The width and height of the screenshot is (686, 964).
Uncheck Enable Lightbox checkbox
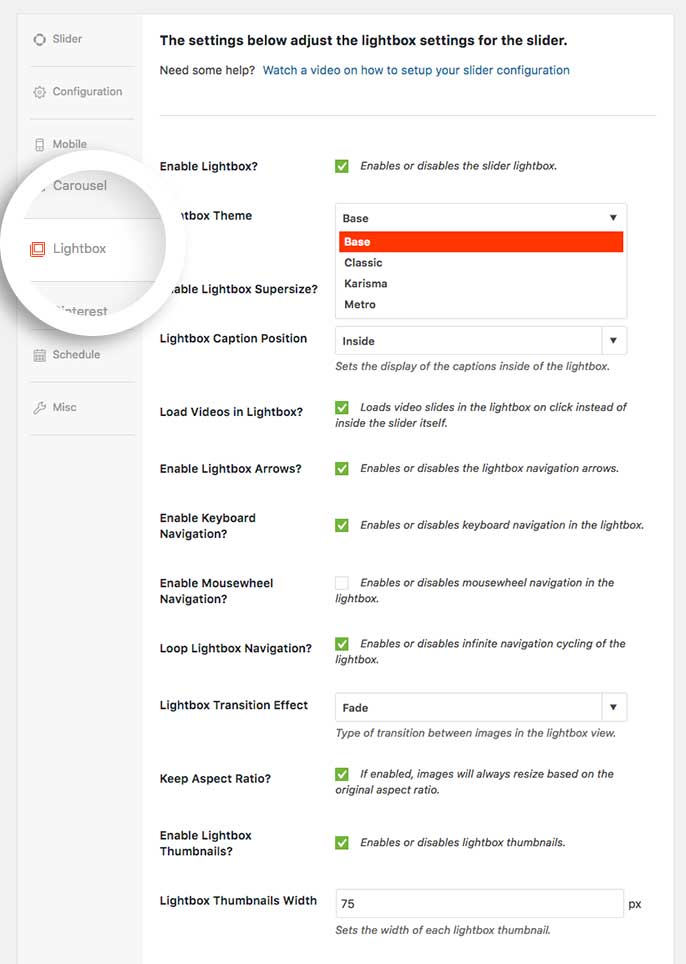point(342,166)
